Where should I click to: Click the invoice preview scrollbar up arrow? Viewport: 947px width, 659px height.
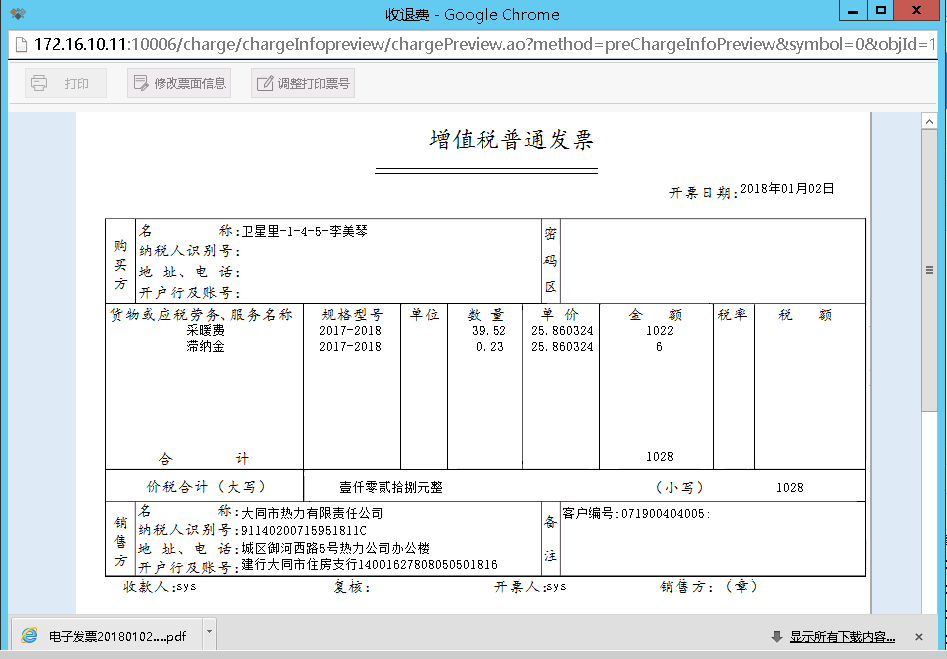coord(929,120)
